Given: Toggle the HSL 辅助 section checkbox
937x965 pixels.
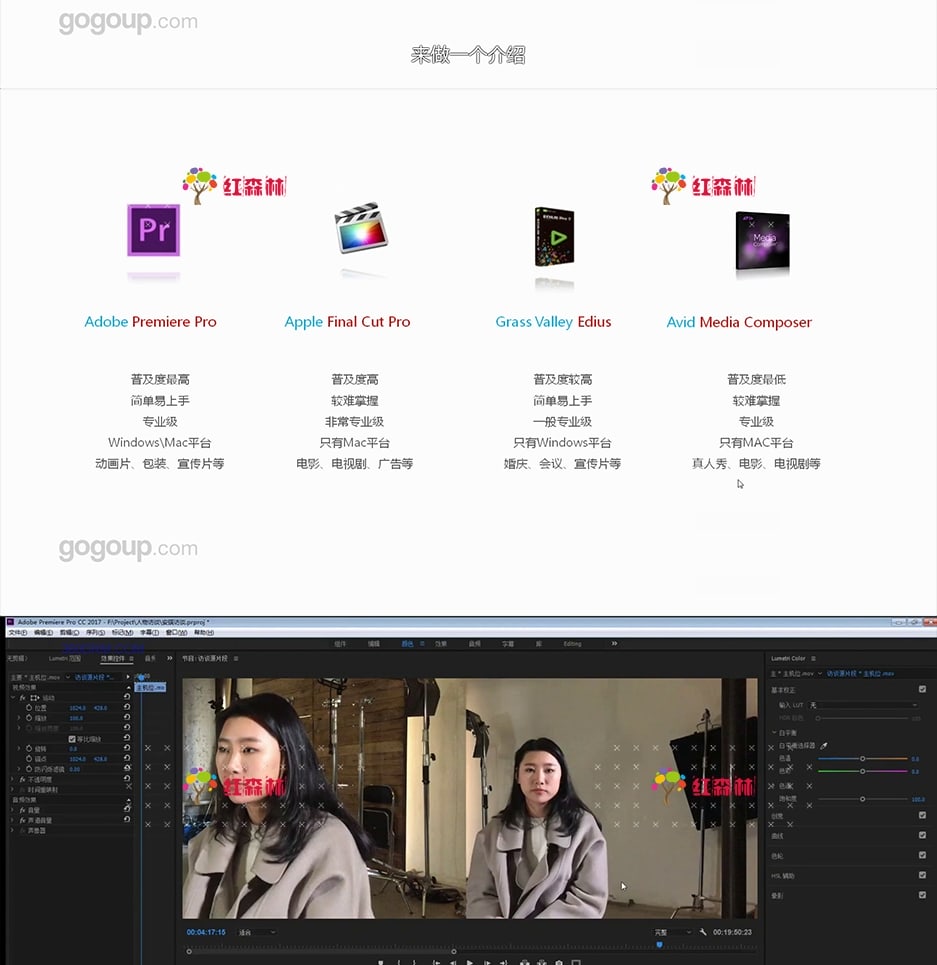Looking at the screenshot, I should pos(922,875).
